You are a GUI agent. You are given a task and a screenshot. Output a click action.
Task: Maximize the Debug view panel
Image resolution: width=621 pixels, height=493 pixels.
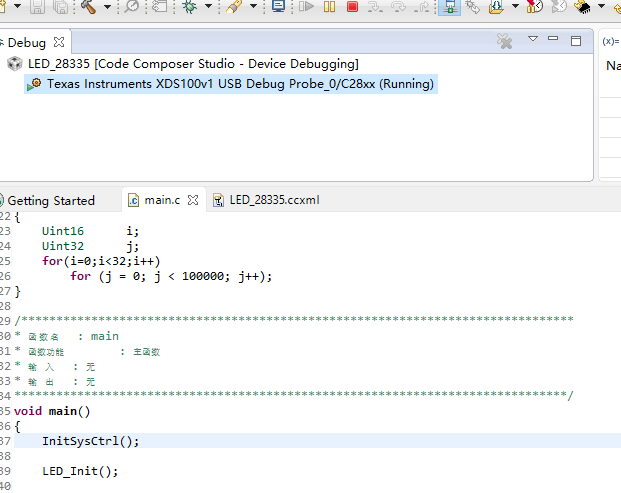pyautogui.click(x=576, y=41)
